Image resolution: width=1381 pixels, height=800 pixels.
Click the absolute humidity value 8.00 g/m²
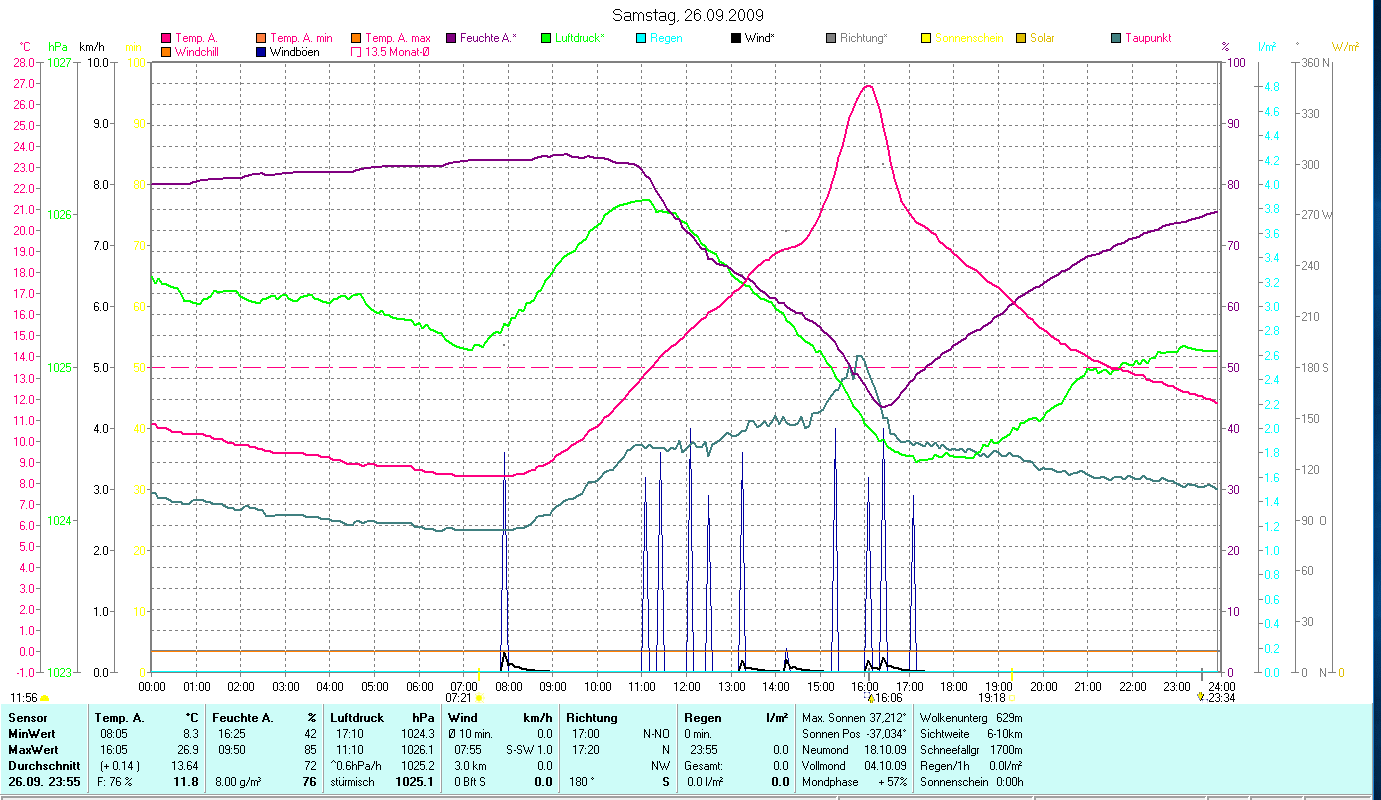[x=237, y=782]
